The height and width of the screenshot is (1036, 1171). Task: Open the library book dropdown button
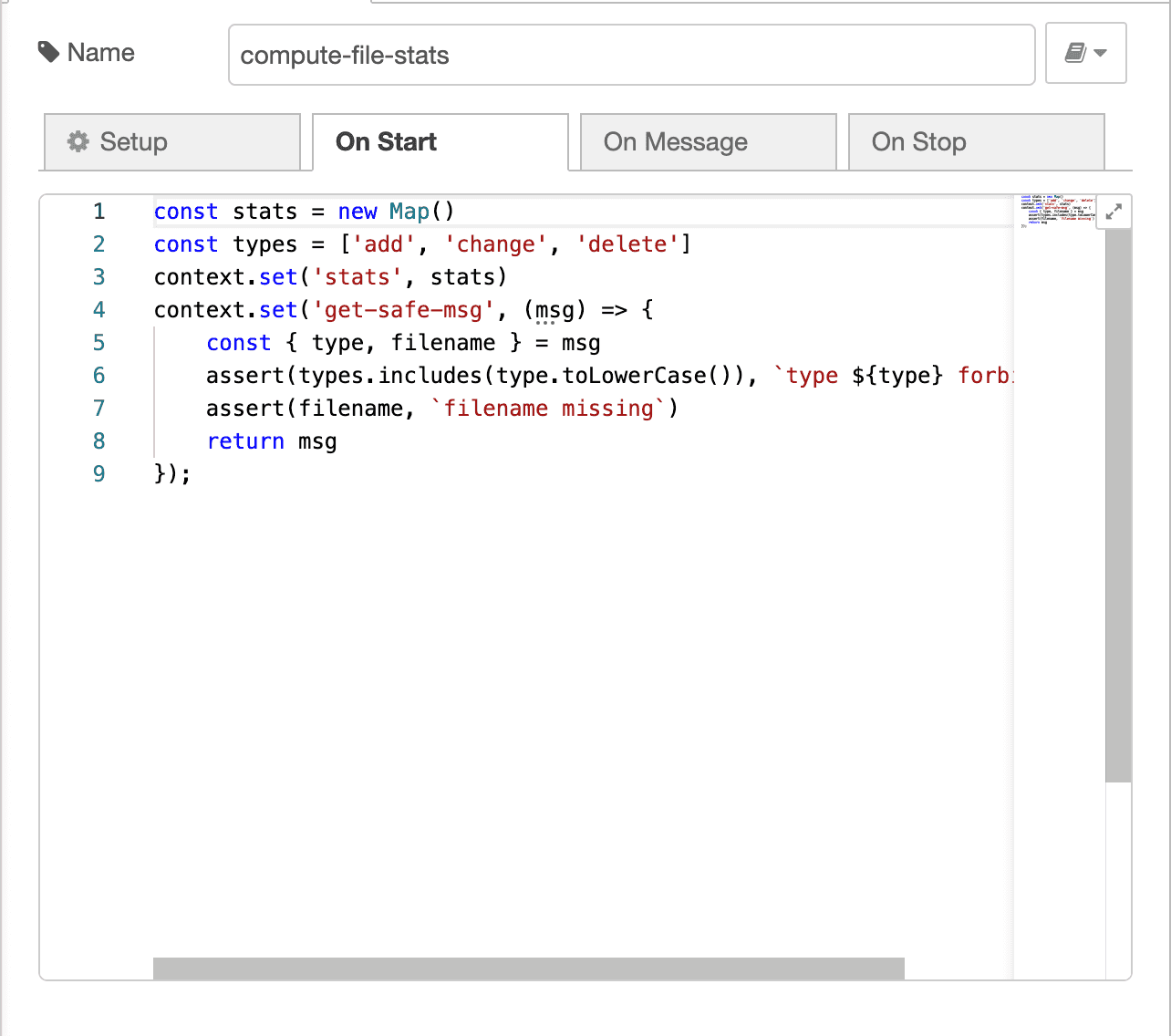(1085, 54)
